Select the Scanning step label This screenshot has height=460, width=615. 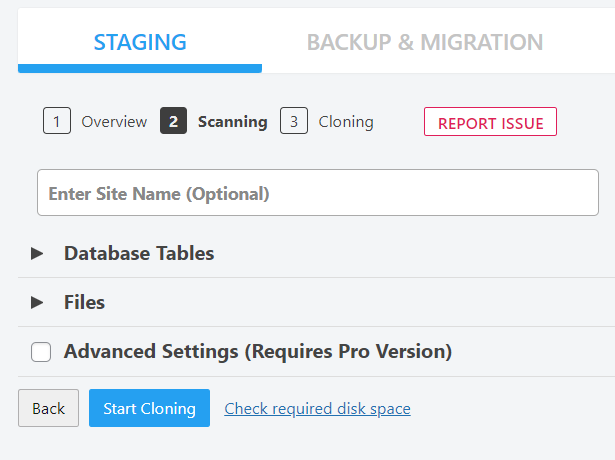pos(233,122)
